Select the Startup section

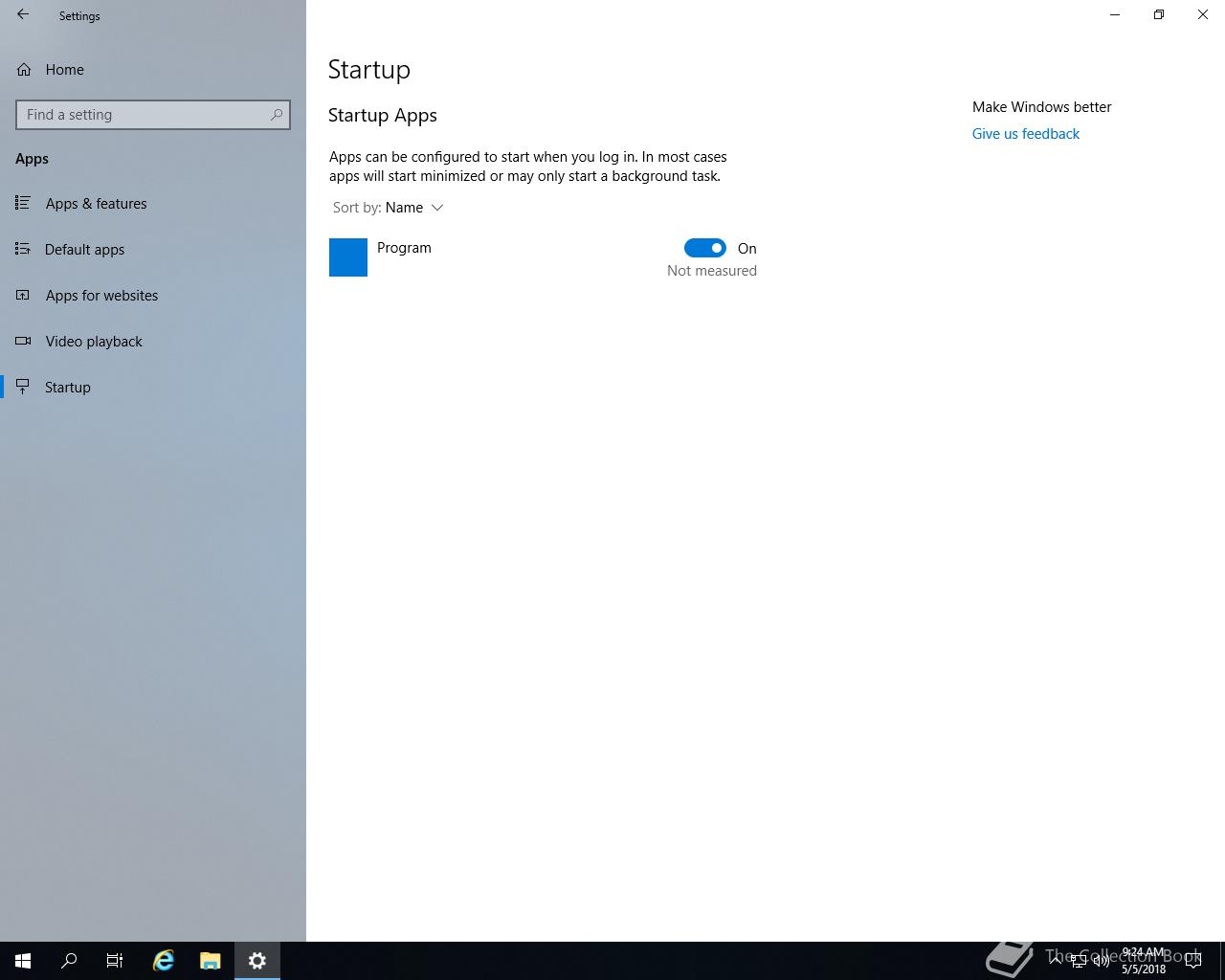153,388
